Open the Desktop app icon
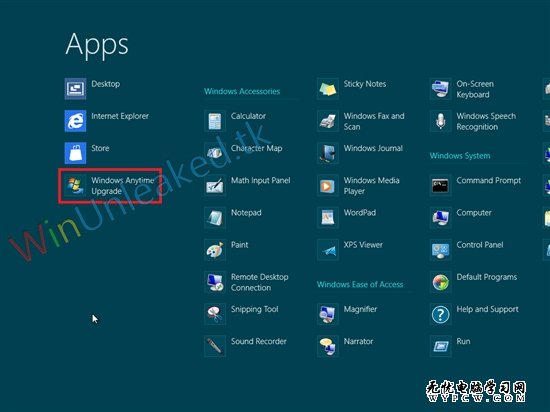Screen dimensions: 550x412 pyautogui.click(x=75, y=89)
